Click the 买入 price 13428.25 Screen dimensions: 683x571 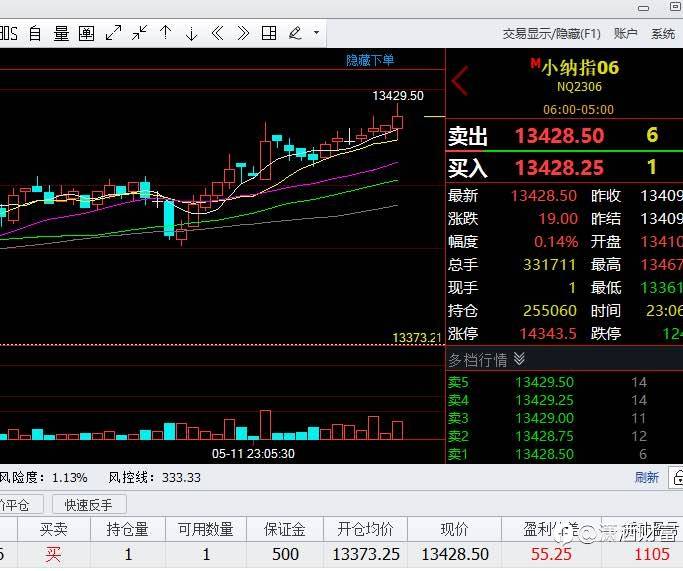point(559,168)
